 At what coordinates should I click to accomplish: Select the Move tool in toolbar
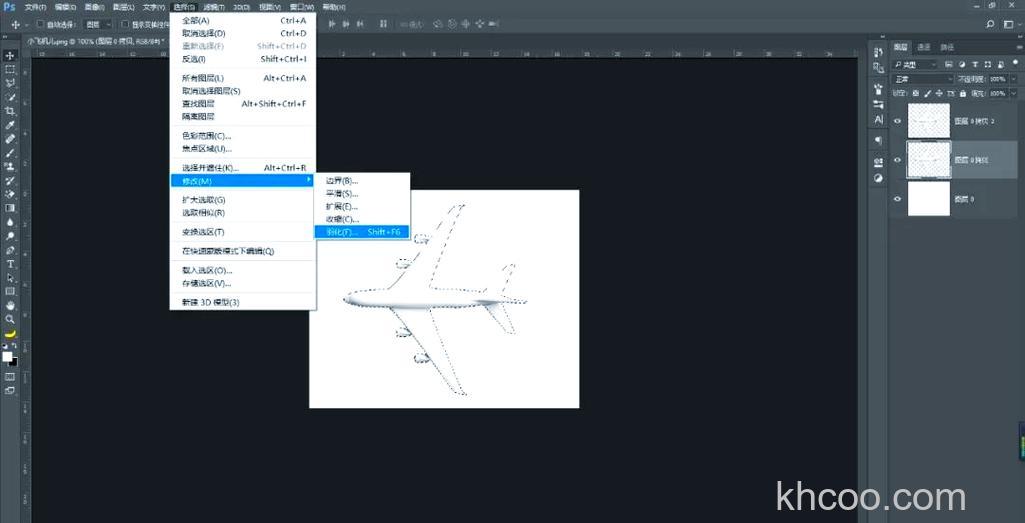pyautogui.click(x=10, y=55)
